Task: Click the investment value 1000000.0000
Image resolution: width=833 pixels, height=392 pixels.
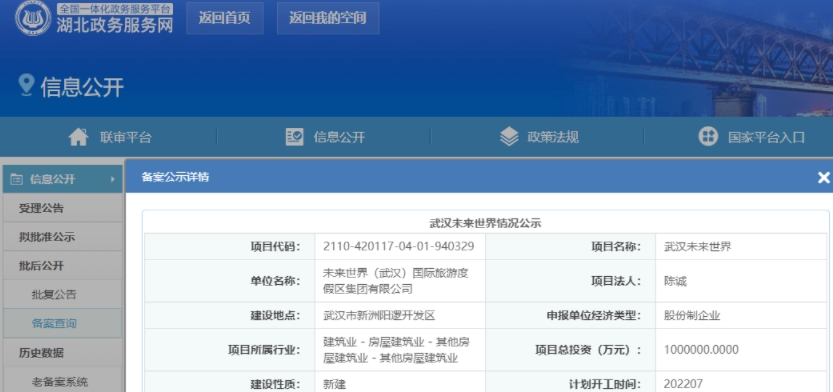Action: tap(701, 350)
